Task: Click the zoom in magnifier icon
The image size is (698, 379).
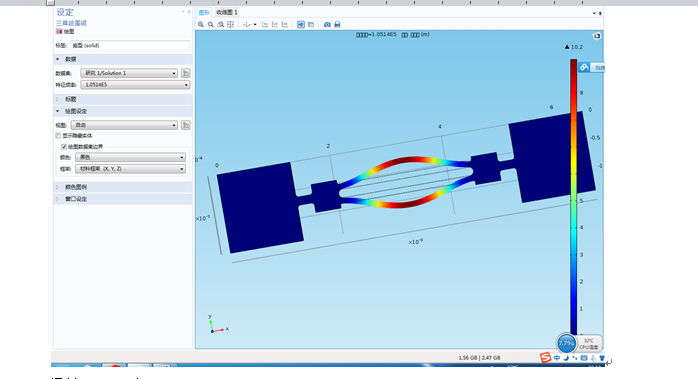Action: 201,24
